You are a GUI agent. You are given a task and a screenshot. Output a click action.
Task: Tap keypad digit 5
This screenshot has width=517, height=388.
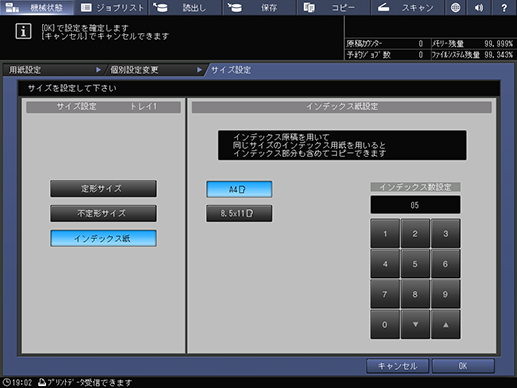pyautogui.click(x=415, y=264)
